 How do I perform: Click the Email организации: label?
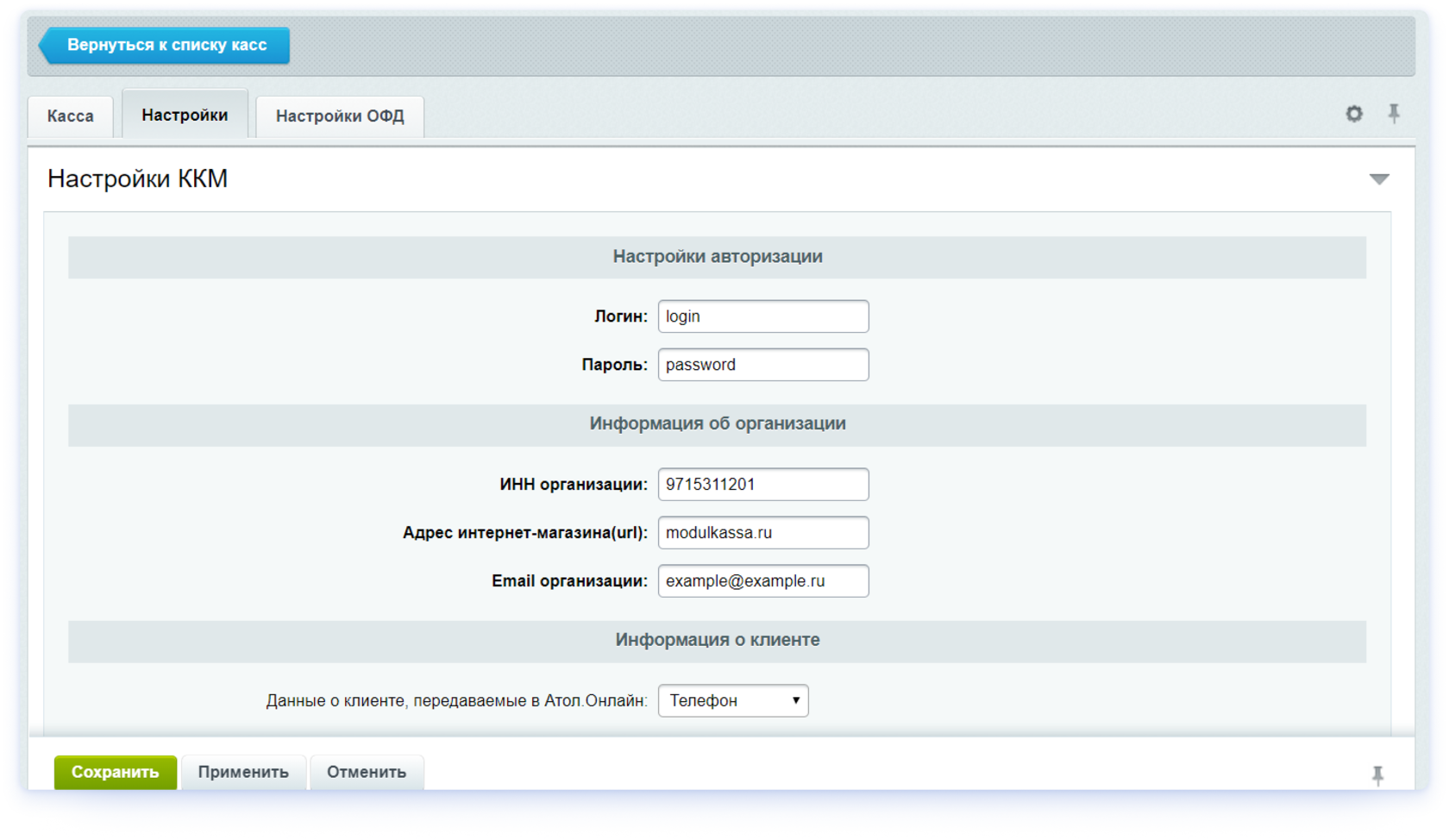[570, 581]
